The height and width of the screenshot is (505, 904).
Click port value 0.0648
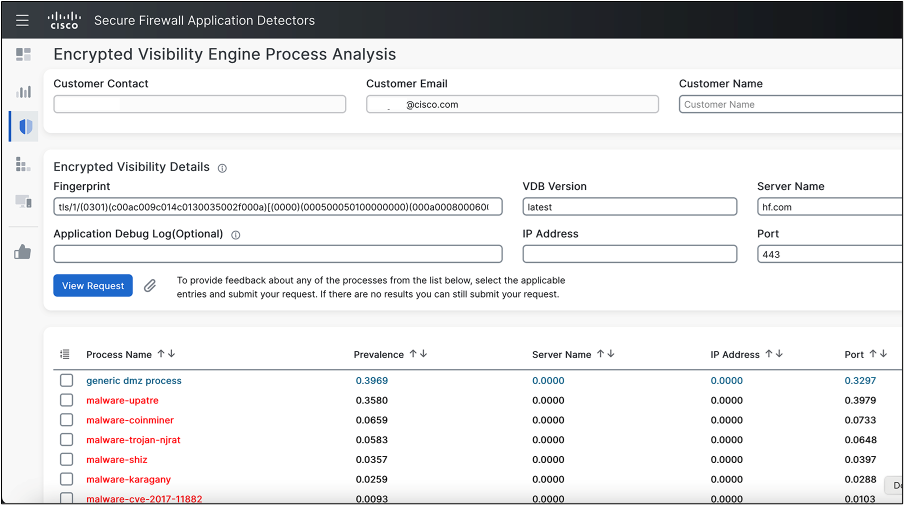pos(860,440)
